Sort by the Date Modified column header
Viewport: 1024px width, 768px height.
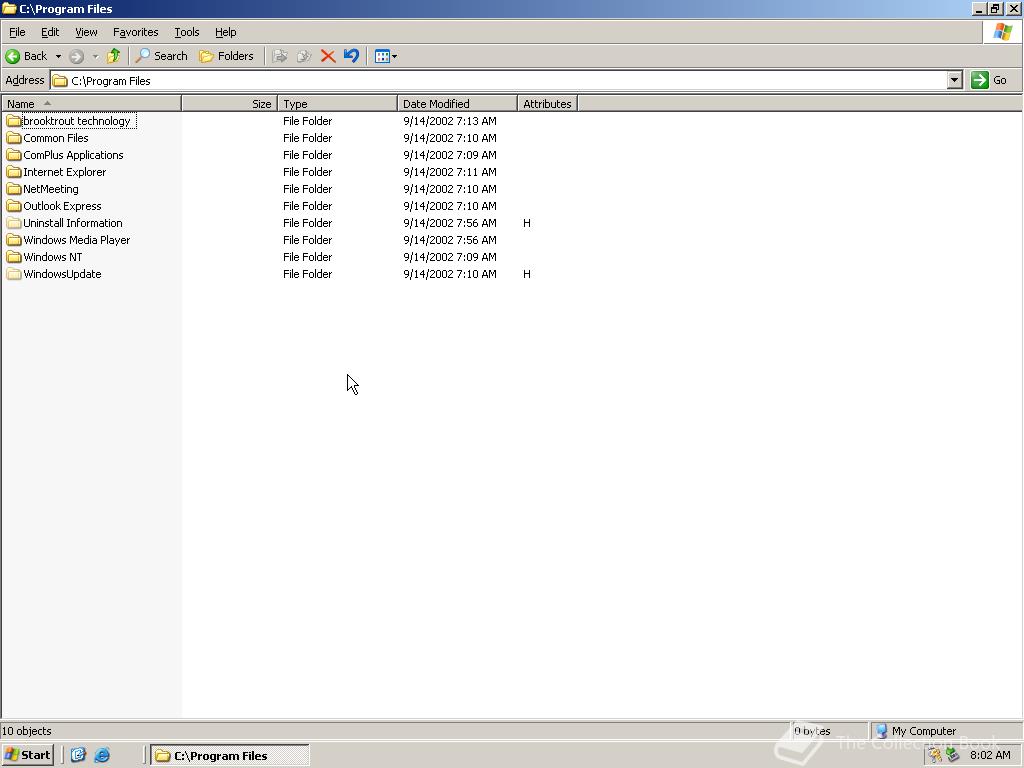[457, 104]
